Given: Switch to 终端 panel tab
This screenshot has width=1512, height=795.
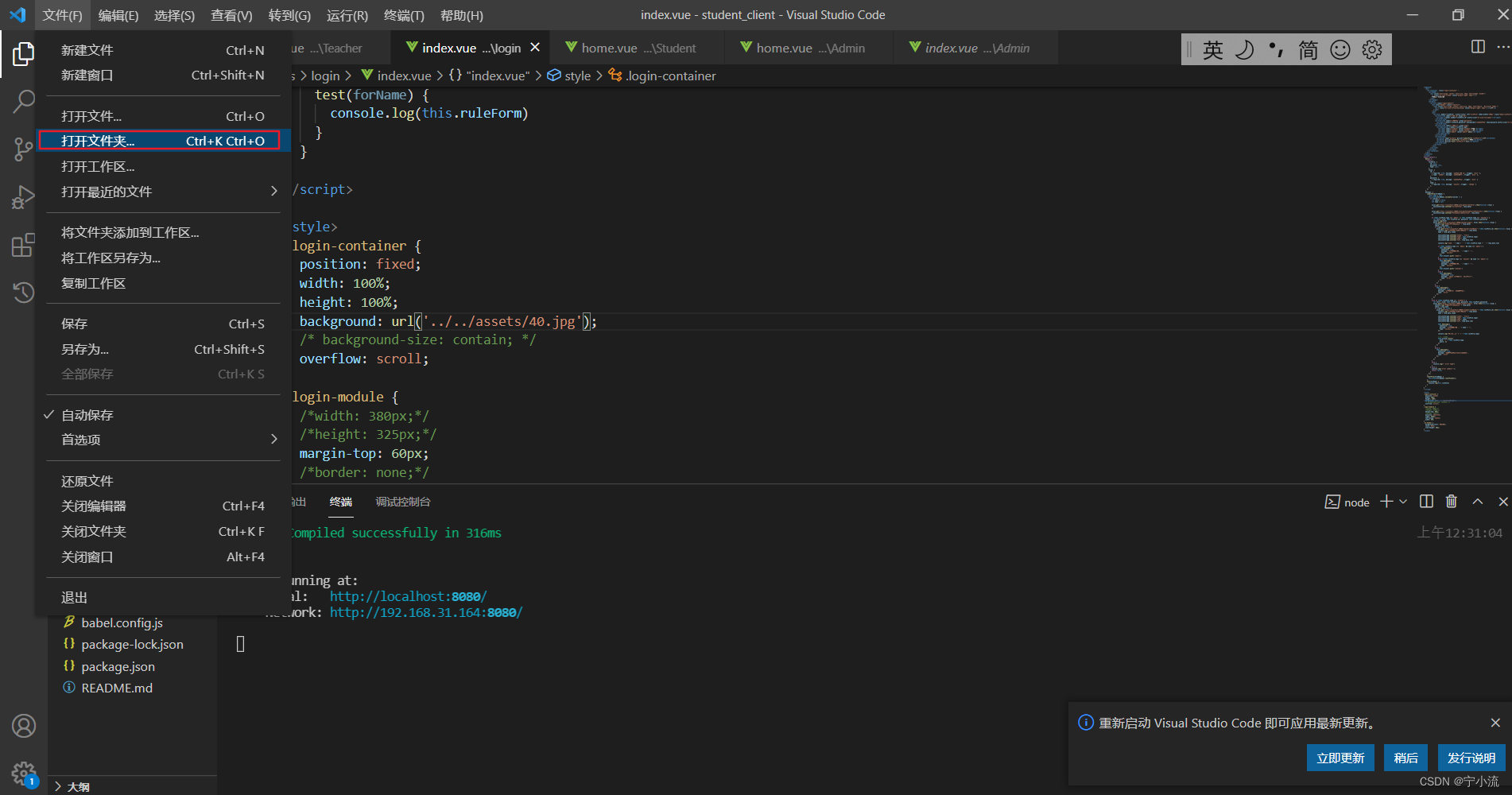Looking at the screenshot, I should click(341, 502).
